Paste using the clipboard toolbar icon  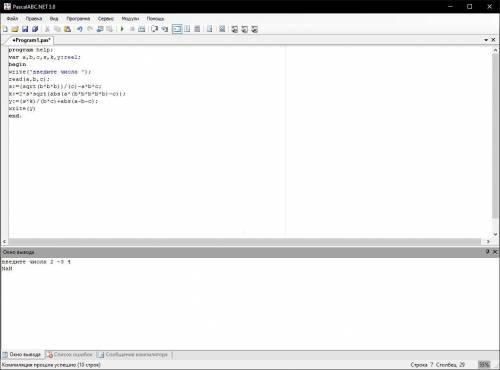click(68, 29)
